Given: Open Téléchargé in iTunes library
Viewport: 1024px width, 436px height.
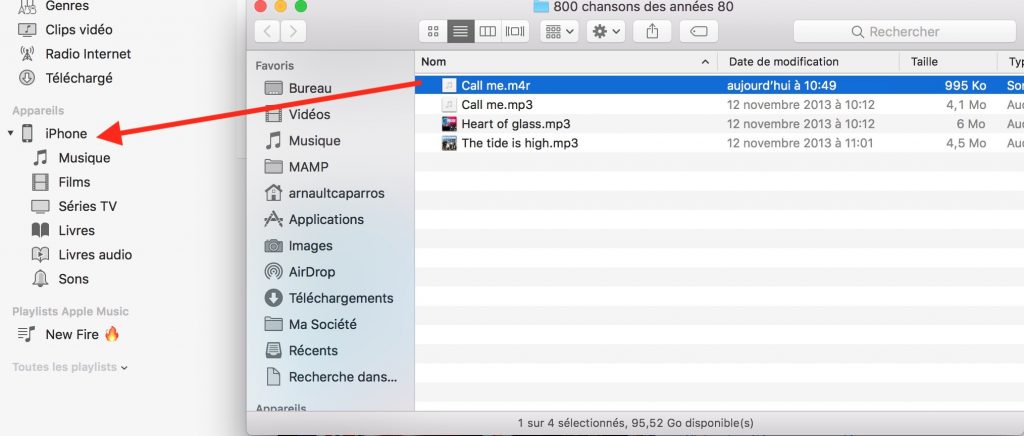Looking at the screenshot, I should pyautogui.click(x=79, y=78).
